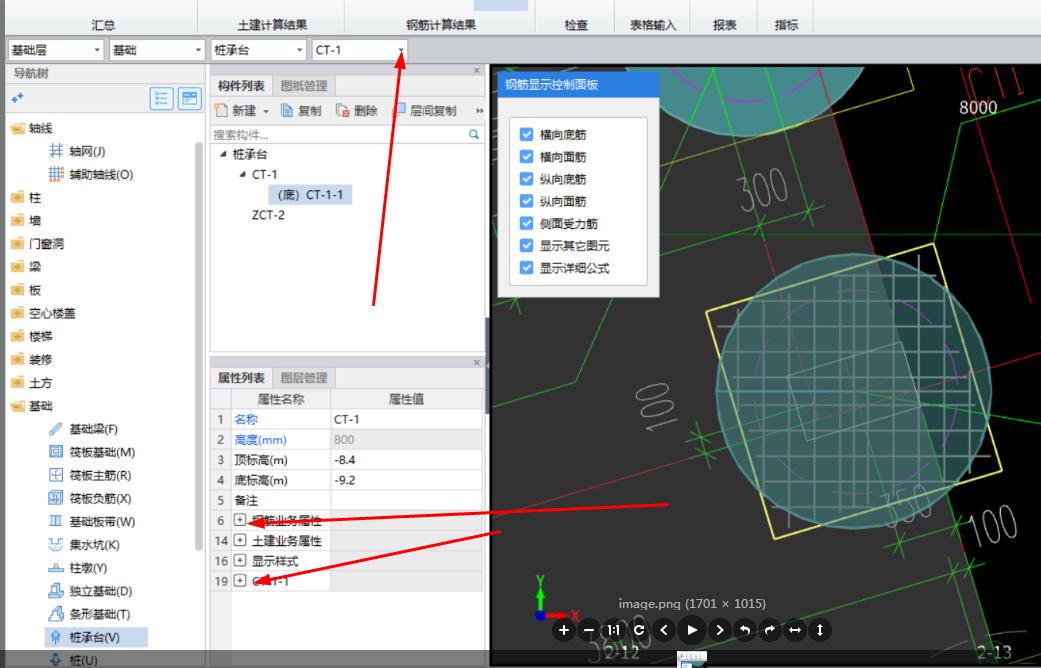
Task: Go to previous image in viewer
Action: coord(664,630)
